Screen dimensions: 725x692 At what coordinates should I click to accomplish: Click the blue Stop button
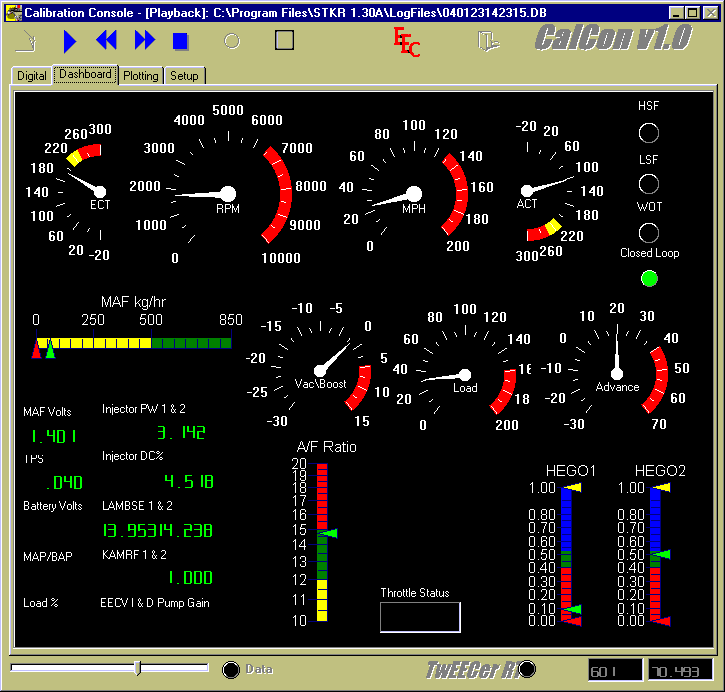click(x=180, y=41)
